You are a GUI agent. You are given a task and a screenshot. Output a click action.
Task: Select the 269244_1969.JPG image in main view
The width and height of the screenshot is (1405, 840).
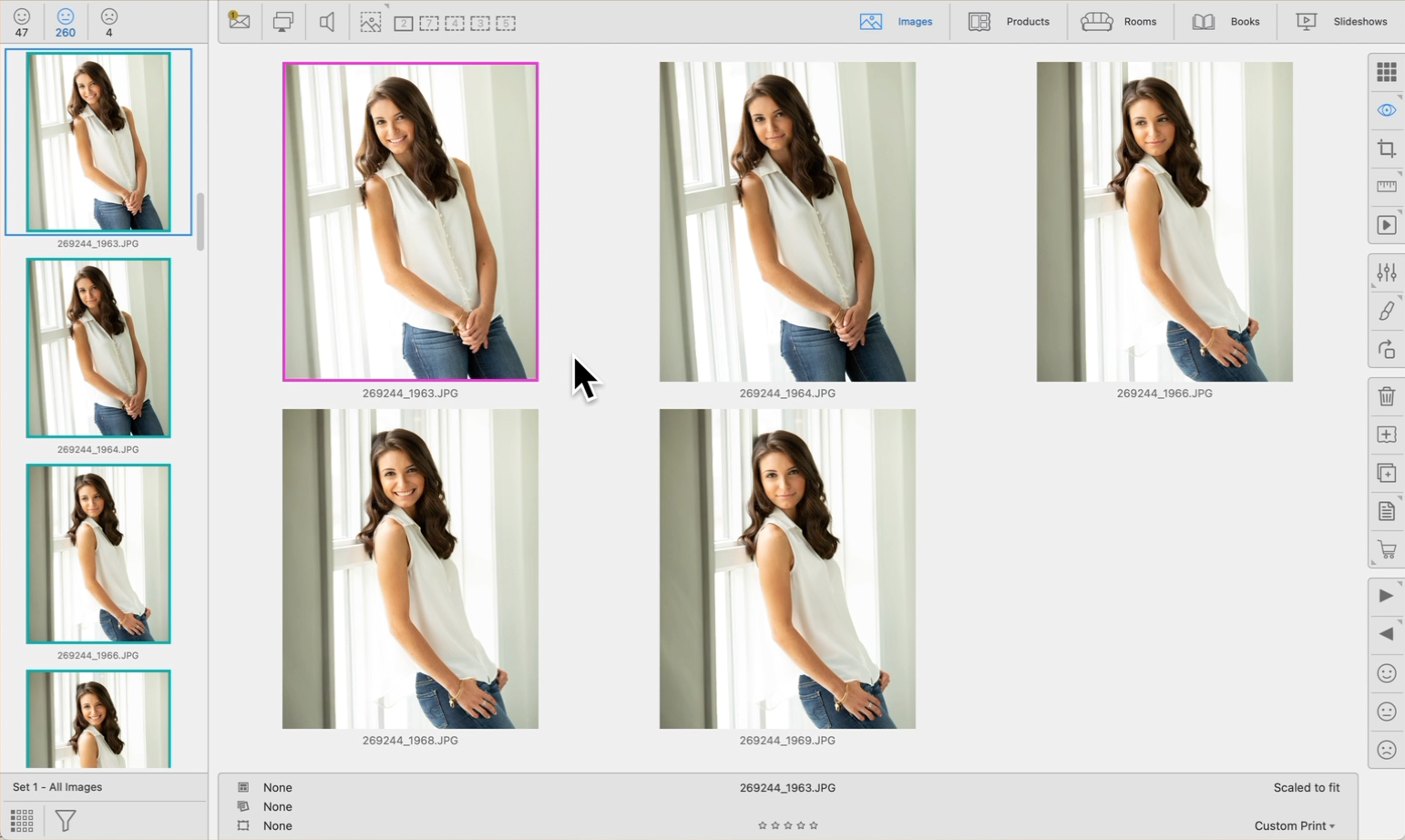787,569
